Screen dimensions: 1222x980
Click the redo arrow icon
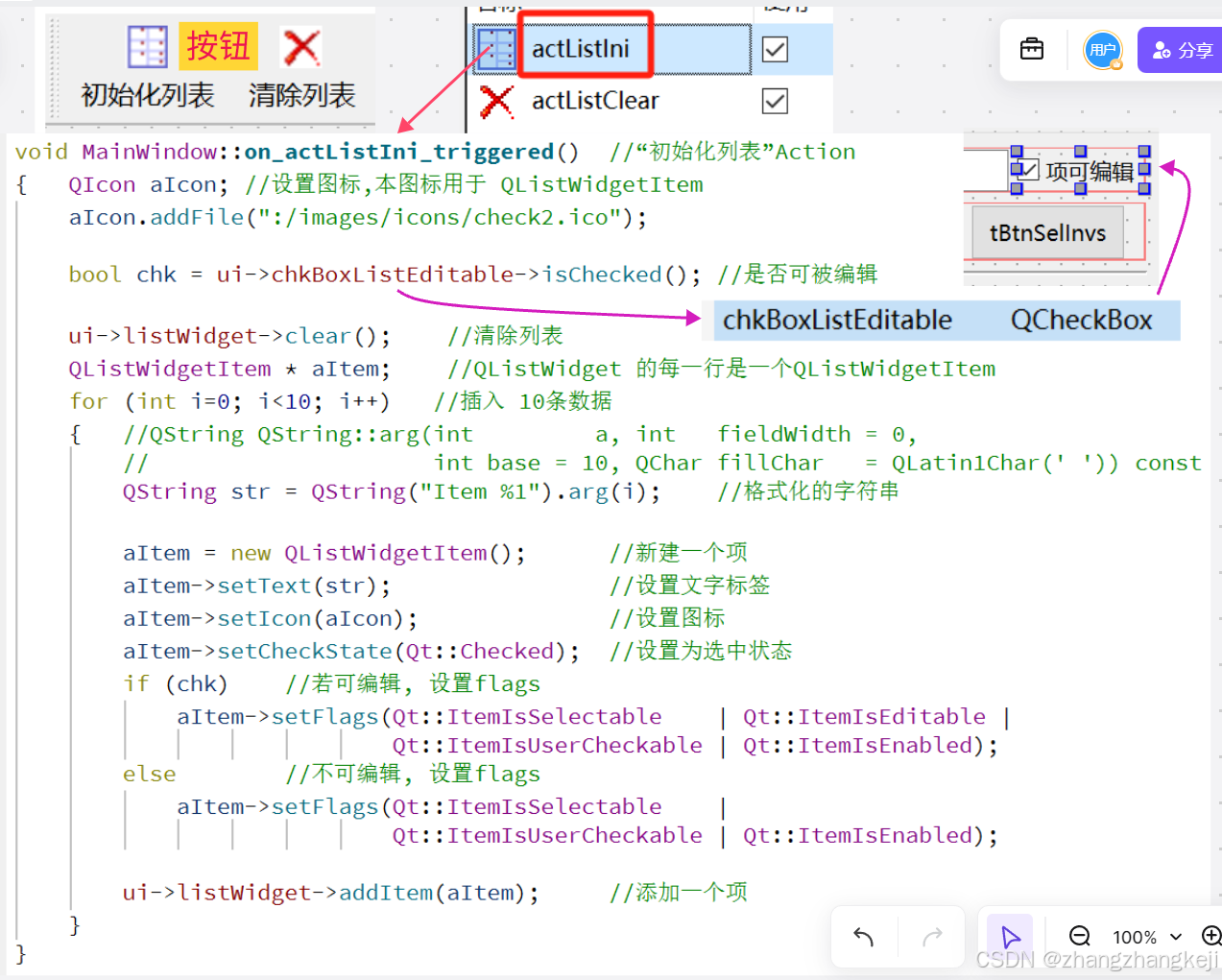click(x=932, y=937)
